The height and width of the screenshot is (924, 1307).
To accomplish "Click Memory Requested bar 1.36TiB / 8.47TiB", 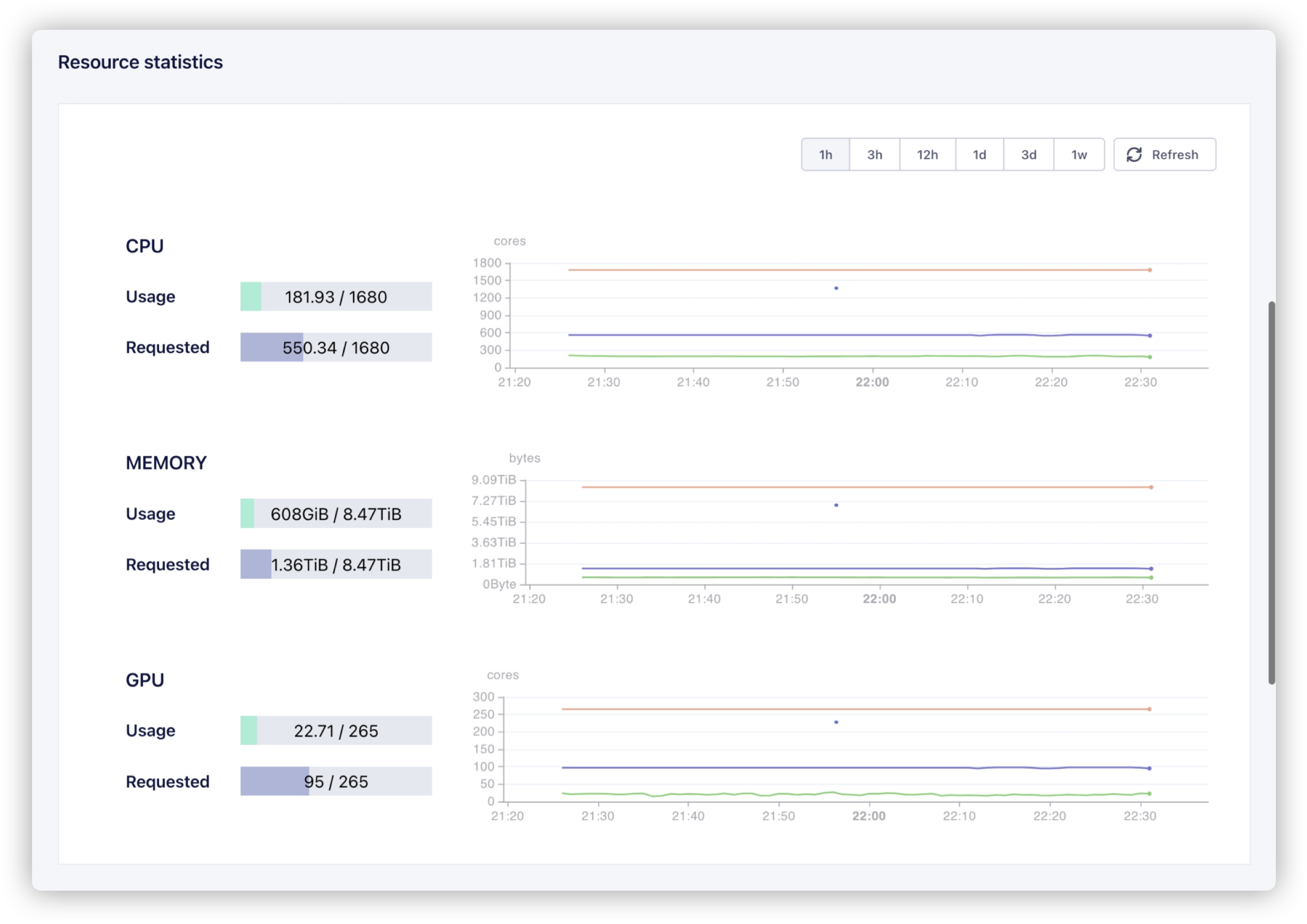I will click(336, 564).
